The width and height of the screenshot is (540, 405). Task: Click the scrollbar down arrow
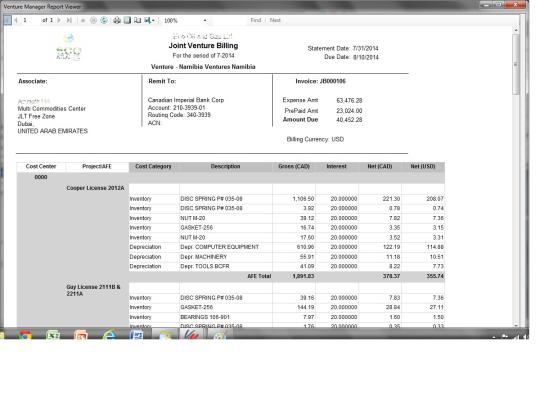click(x=516, y=325)
